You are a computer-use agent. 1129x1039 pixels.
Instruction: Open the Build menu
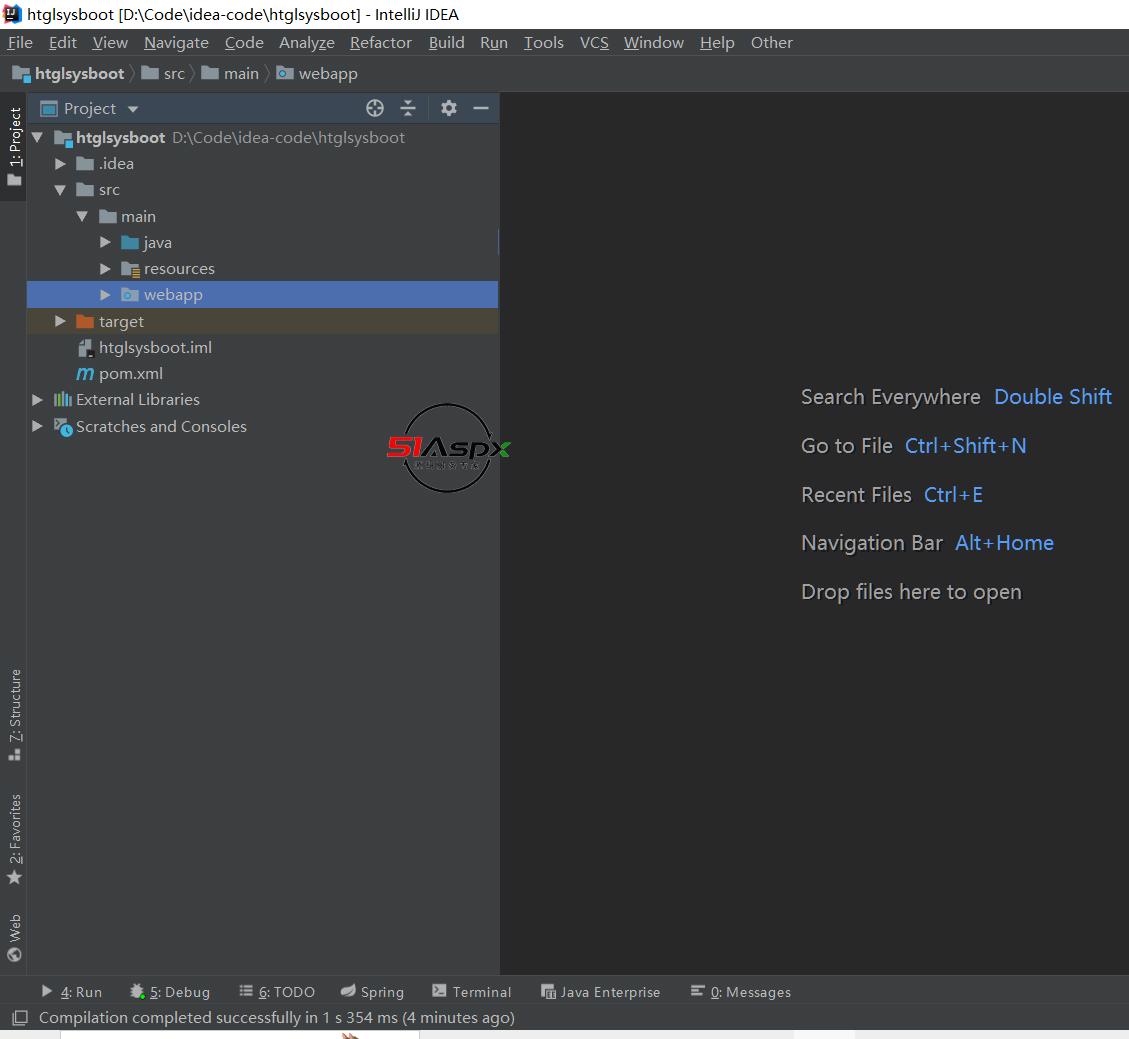446,42
